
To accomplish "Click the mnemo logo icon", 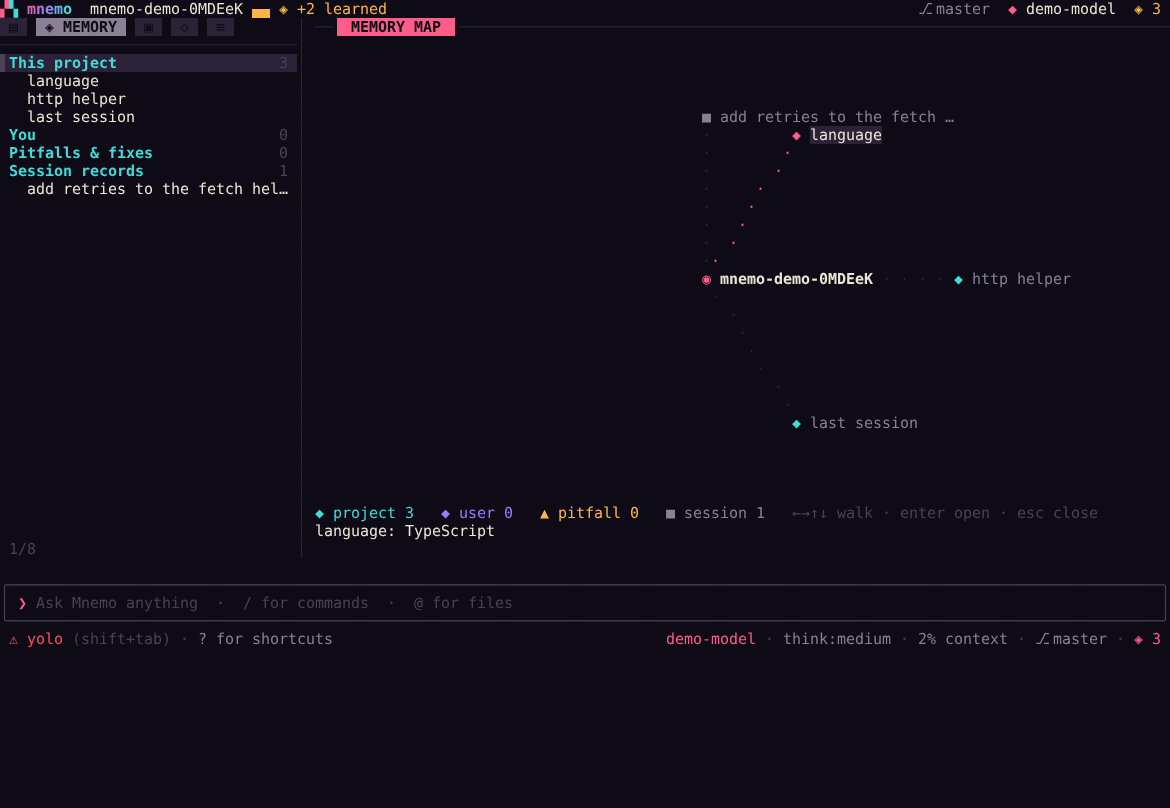I will coord(10,9).
